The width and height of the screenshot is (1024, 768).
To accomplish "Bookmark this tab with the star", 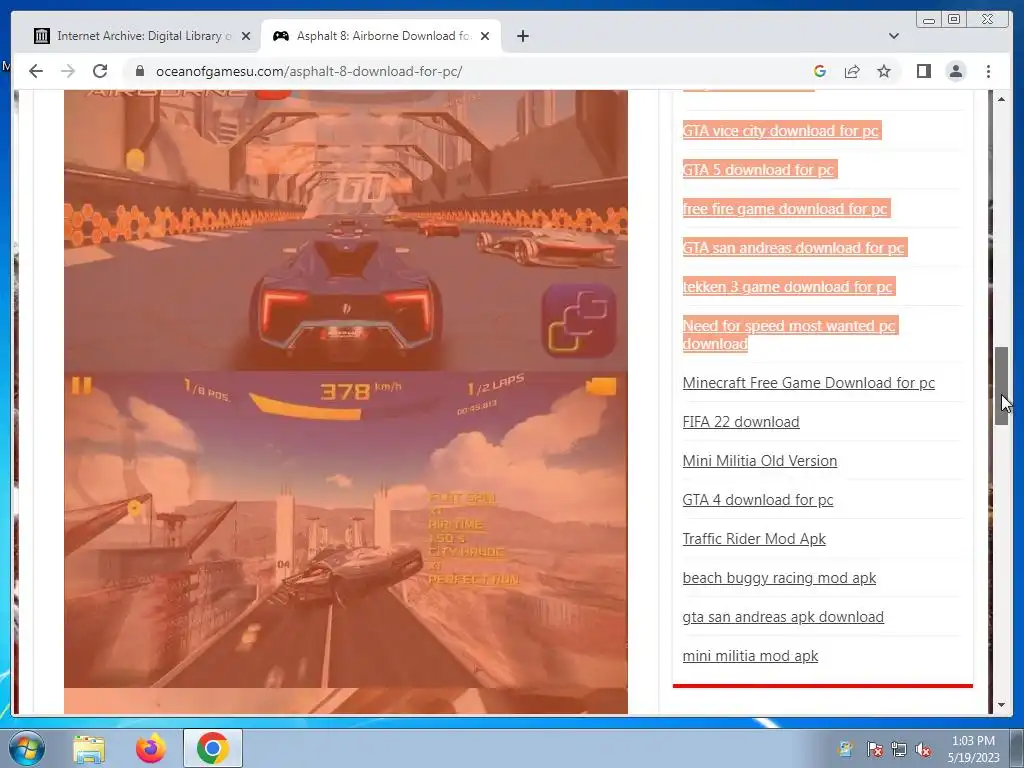I will tap(884, 71).
